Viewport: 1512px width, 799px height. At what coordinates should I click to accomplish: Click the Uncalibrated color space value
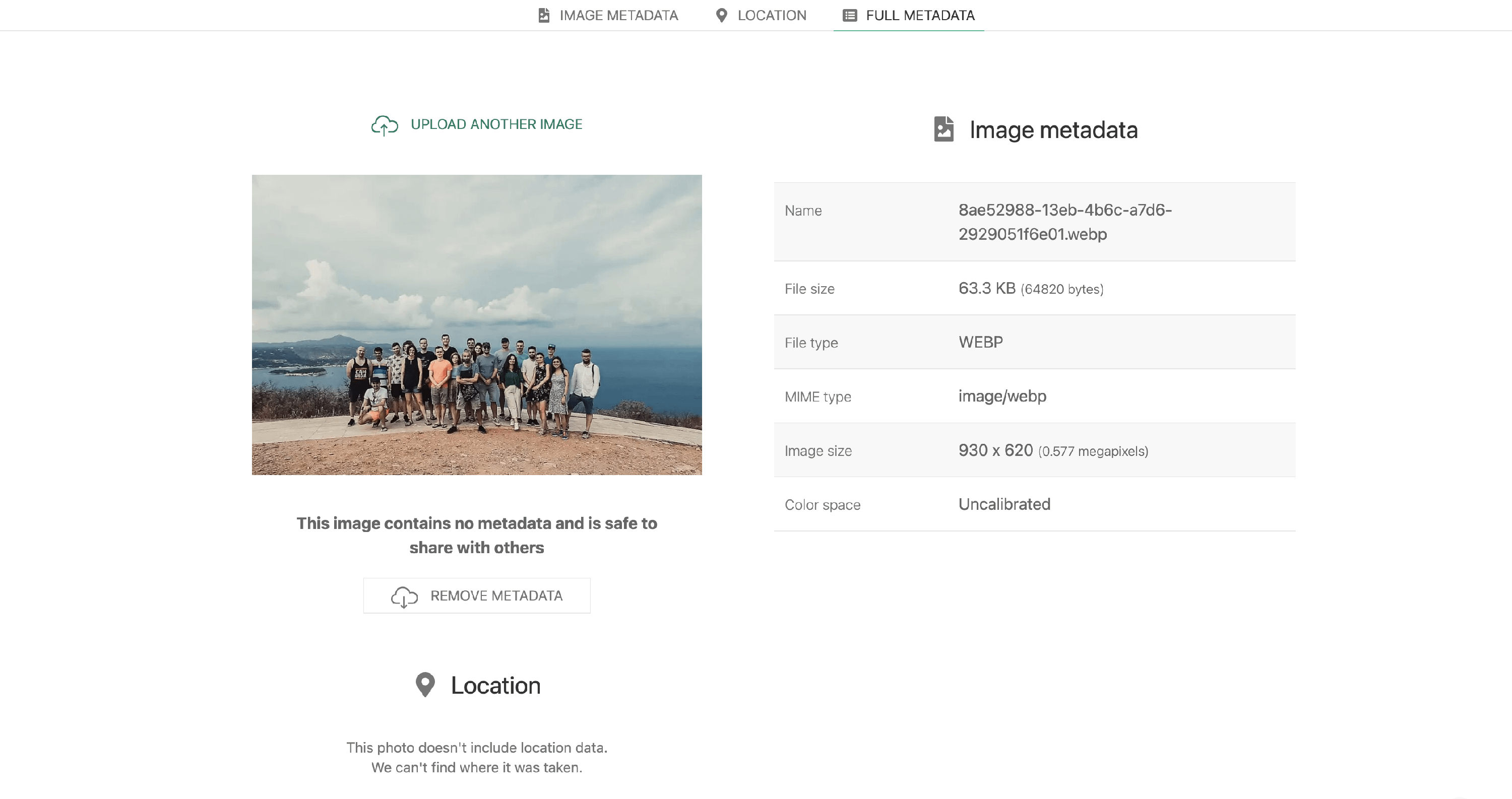[1003, 504]
